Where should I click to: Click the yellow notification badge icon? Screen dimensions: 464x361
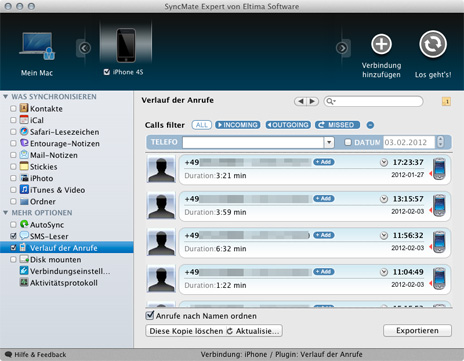[446, 101]
